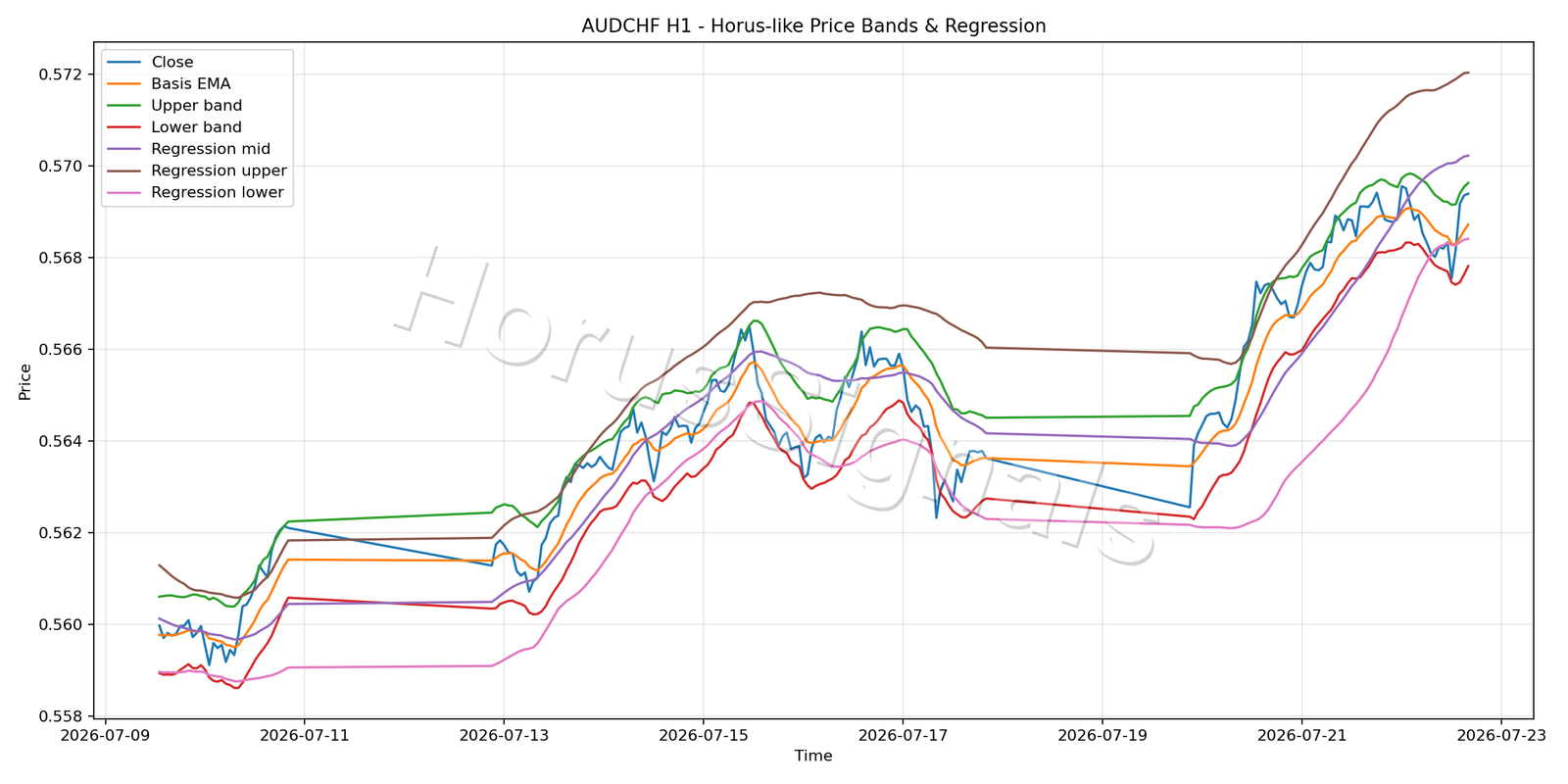Click the y-axis tick label 0.572
1568x784 pixels.
coord(60,74)
